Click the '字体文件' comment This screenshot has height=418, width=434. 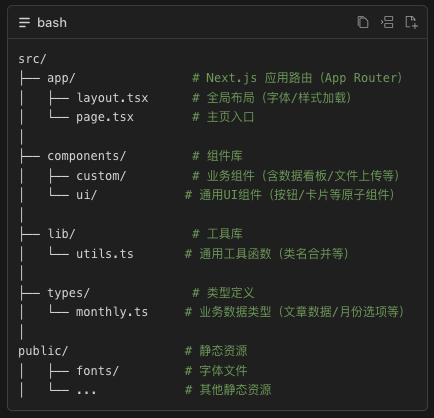pos(216,371)
